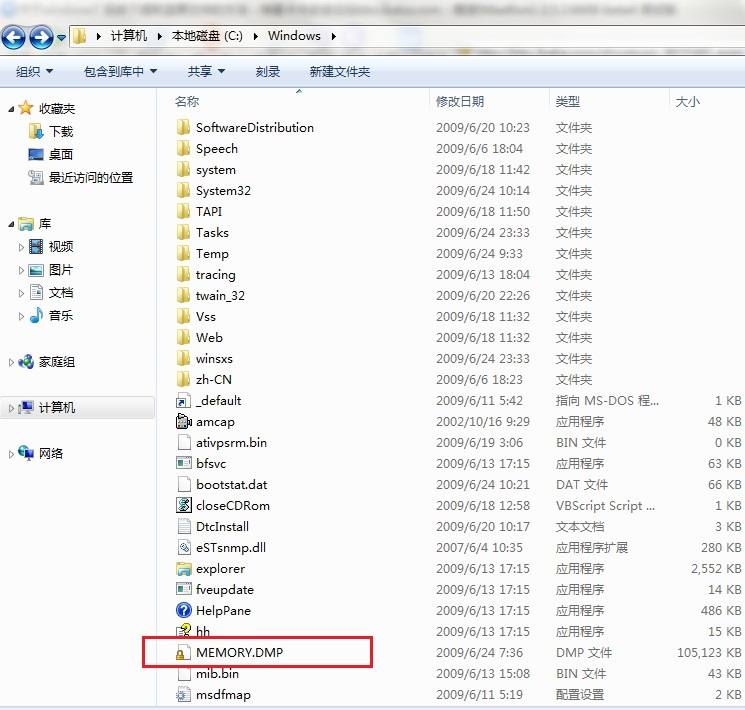Viewport: 745px width, 710px height.
Task: Select the MEMORY.DMP file icon
Action: 181,653
